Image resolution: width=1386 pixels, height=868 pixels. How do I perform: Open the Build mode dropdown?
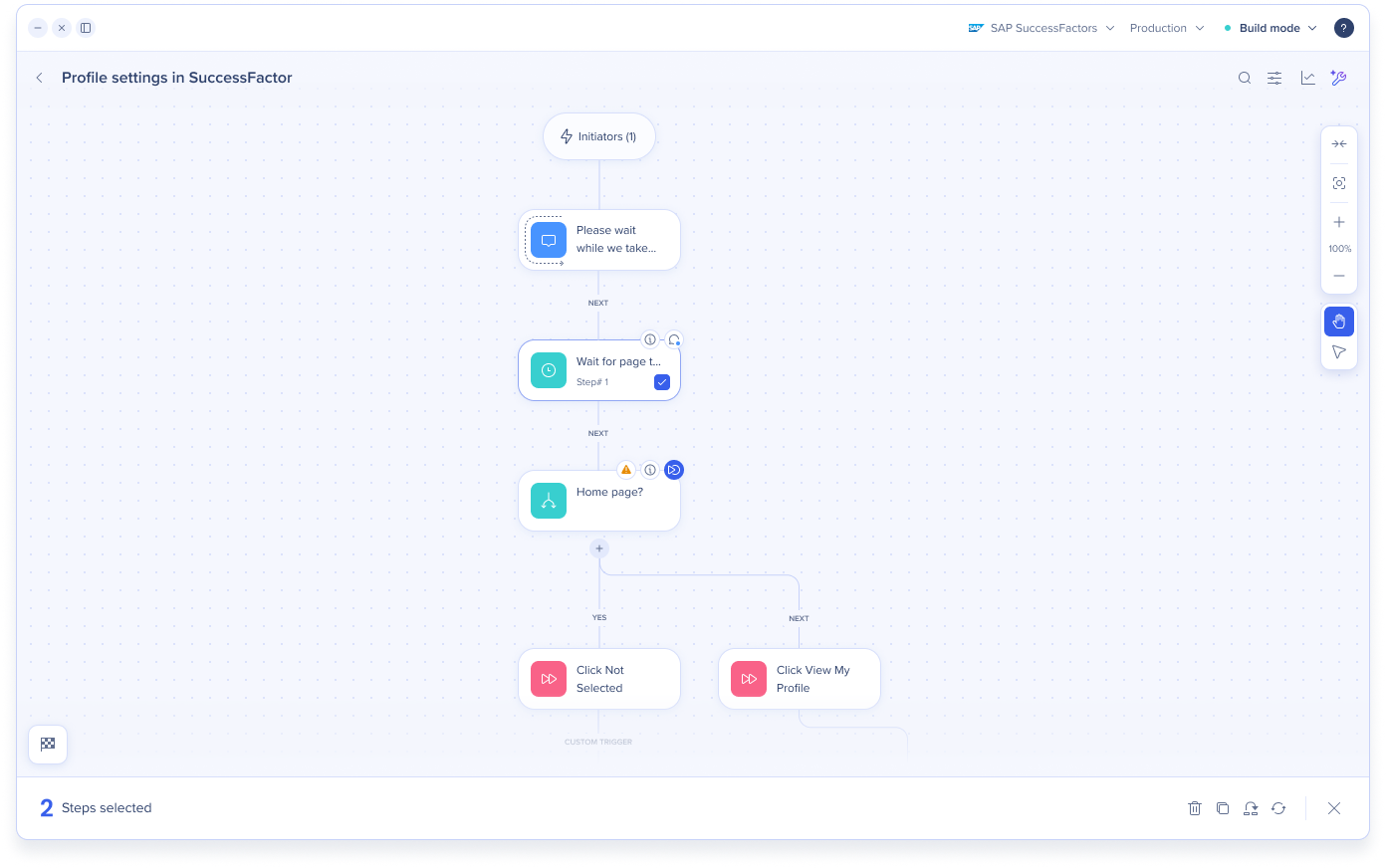click(1270, 28)
